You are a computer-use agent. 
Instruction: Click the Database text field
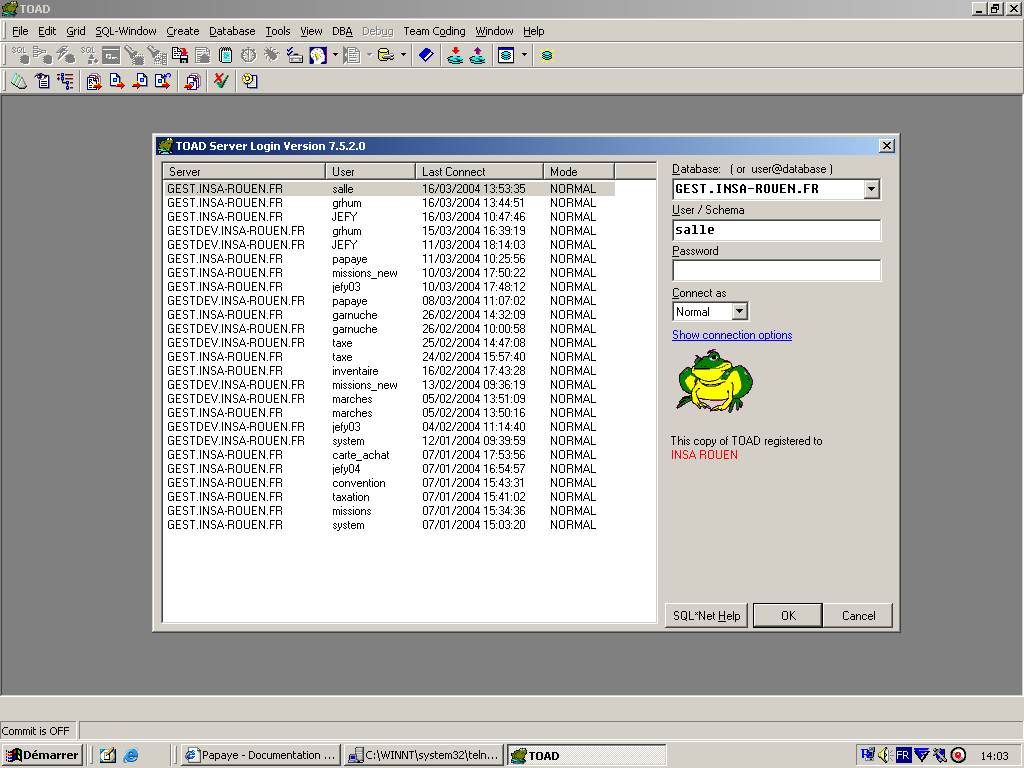tap(768, 189)
